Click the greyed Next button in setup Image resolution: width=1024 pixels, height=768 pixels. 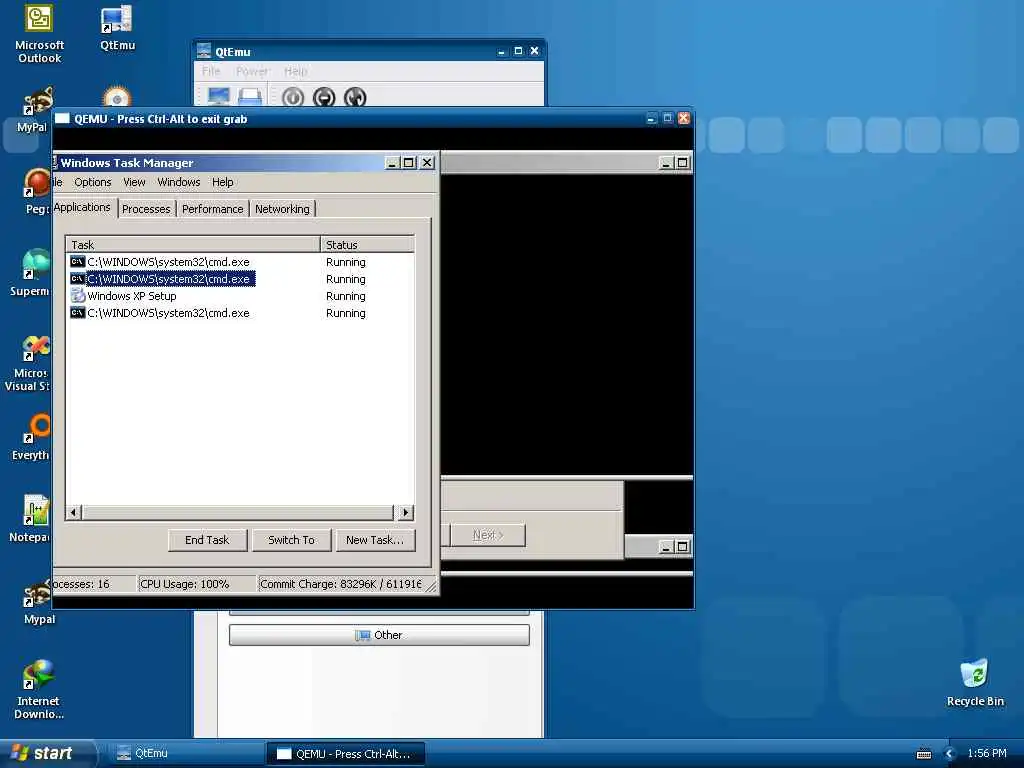488,535
